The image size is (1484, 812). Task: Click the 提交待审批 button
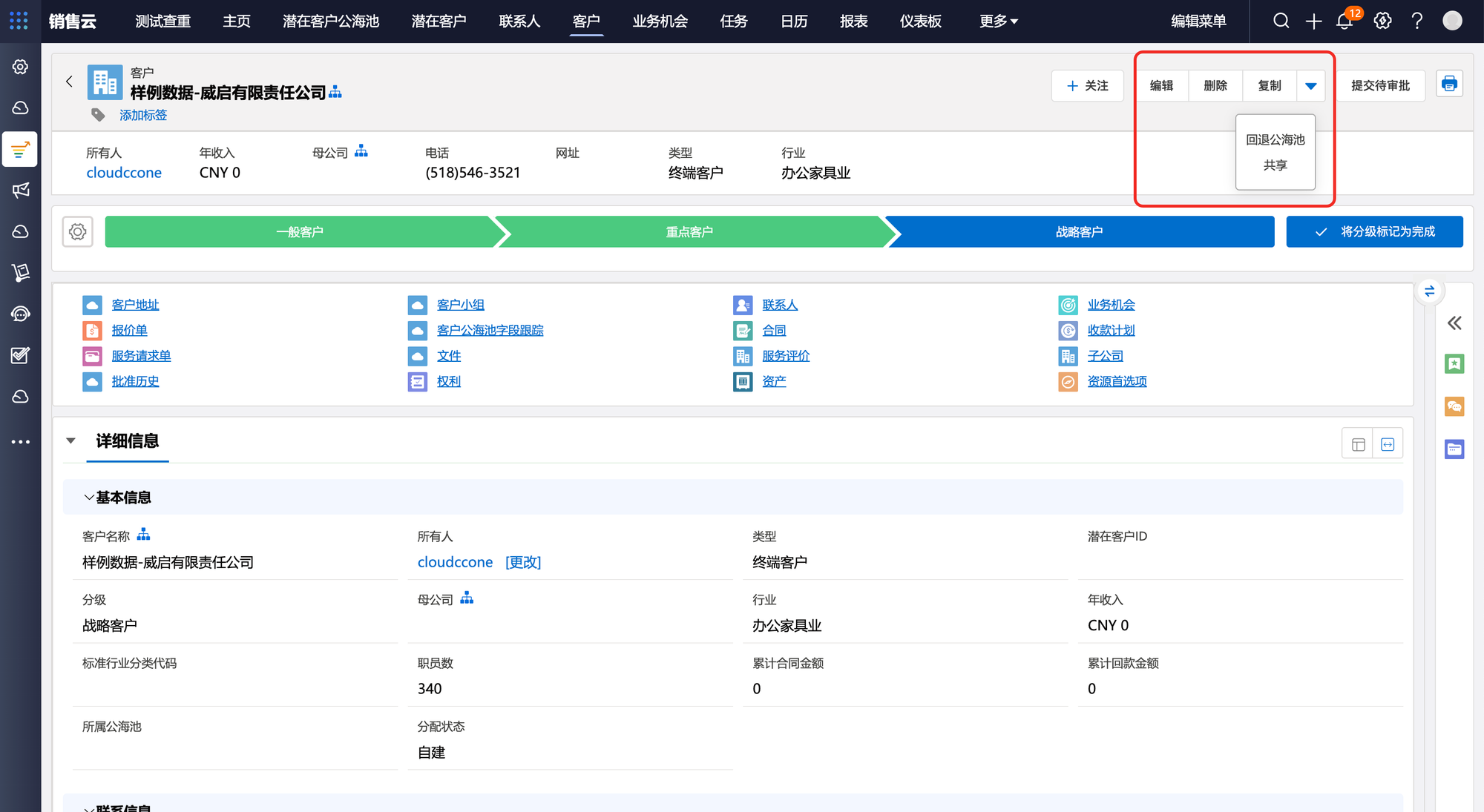click(1380, 86)
